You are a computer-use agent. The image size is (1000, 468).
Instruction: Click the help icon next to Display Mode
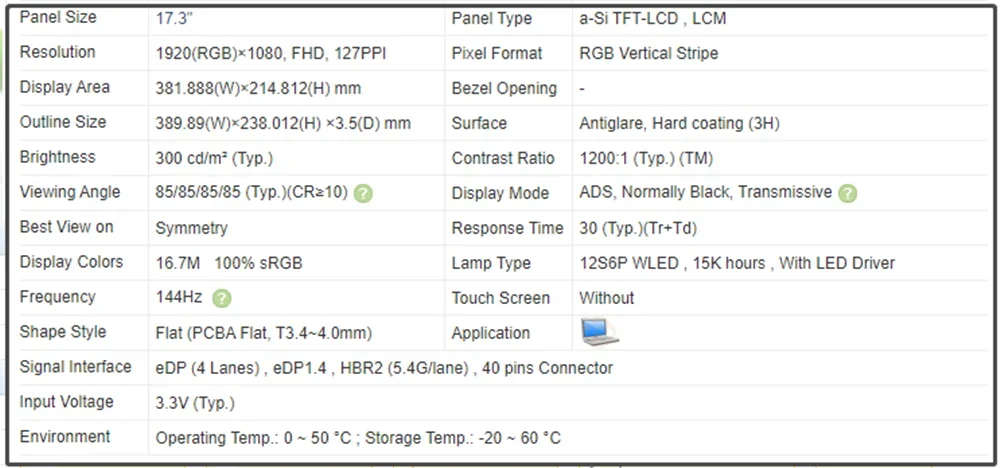(848, 193)
